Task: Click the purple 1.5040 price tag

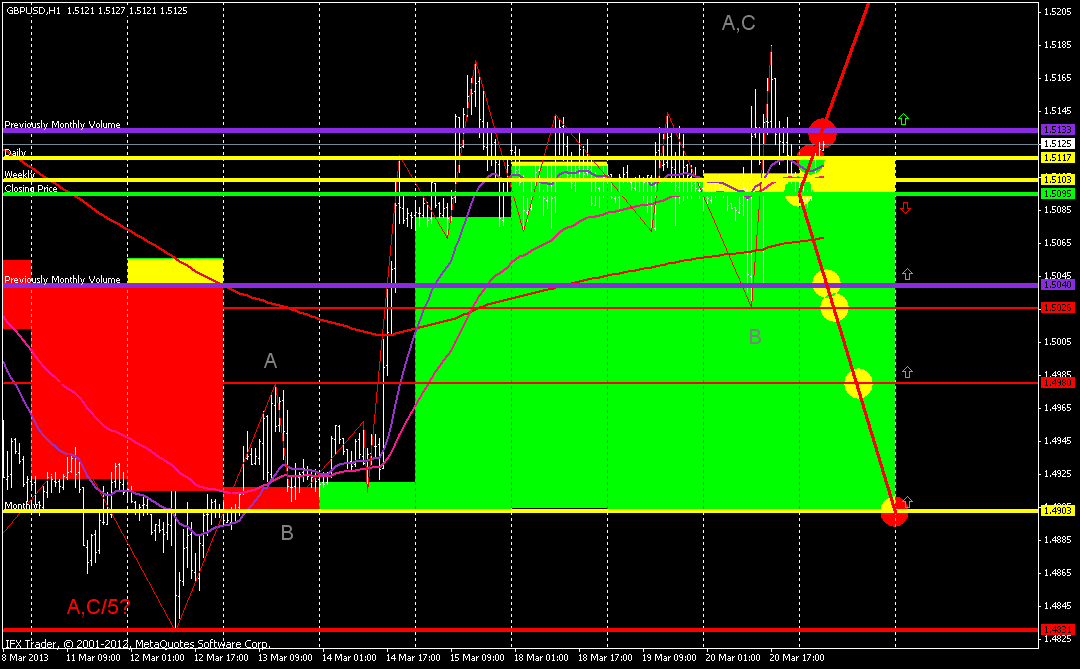Action: tap(1057, 285)
